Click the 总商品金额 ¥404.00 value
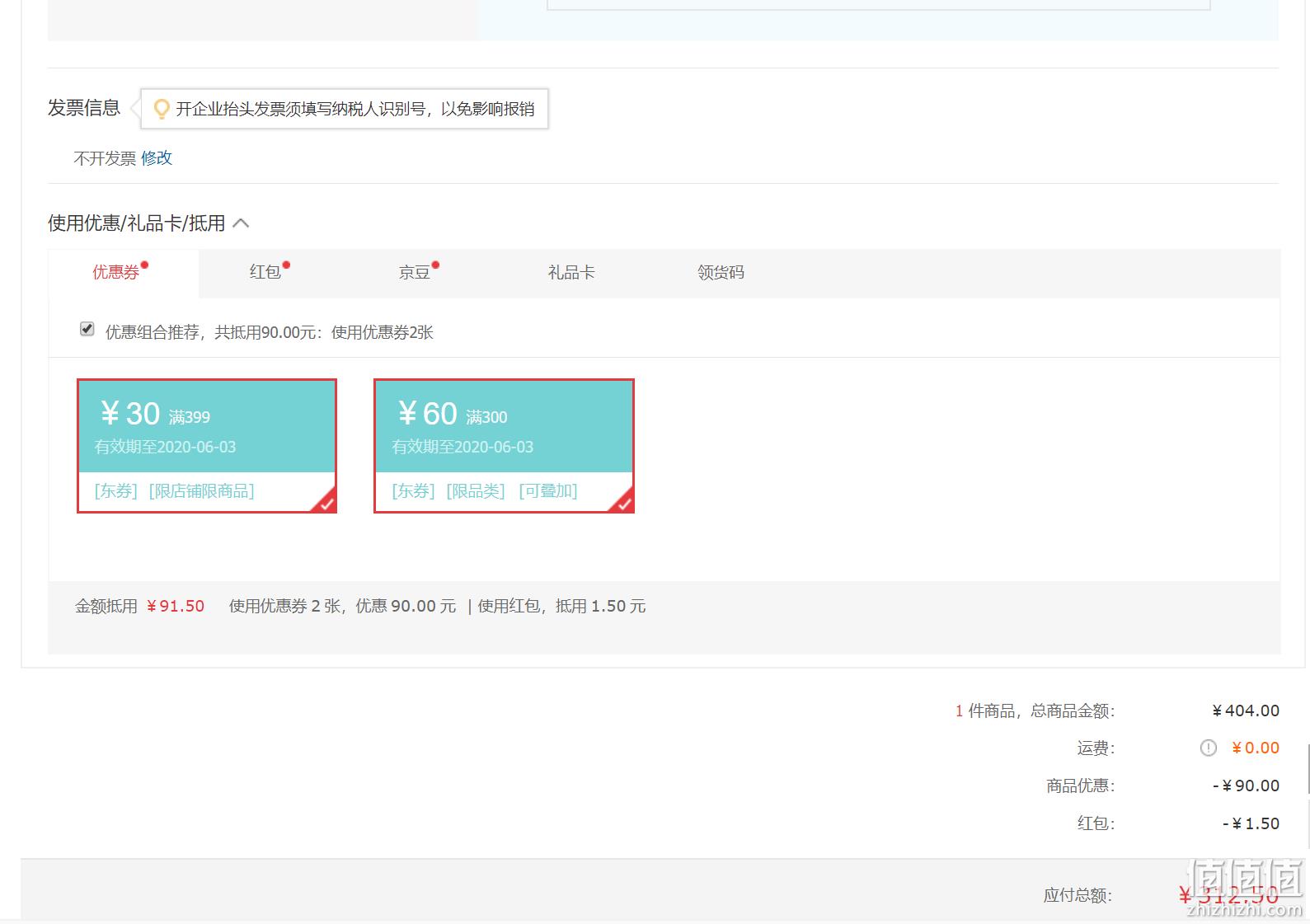Screen dimensions: 1310x924 [1246, 711]
